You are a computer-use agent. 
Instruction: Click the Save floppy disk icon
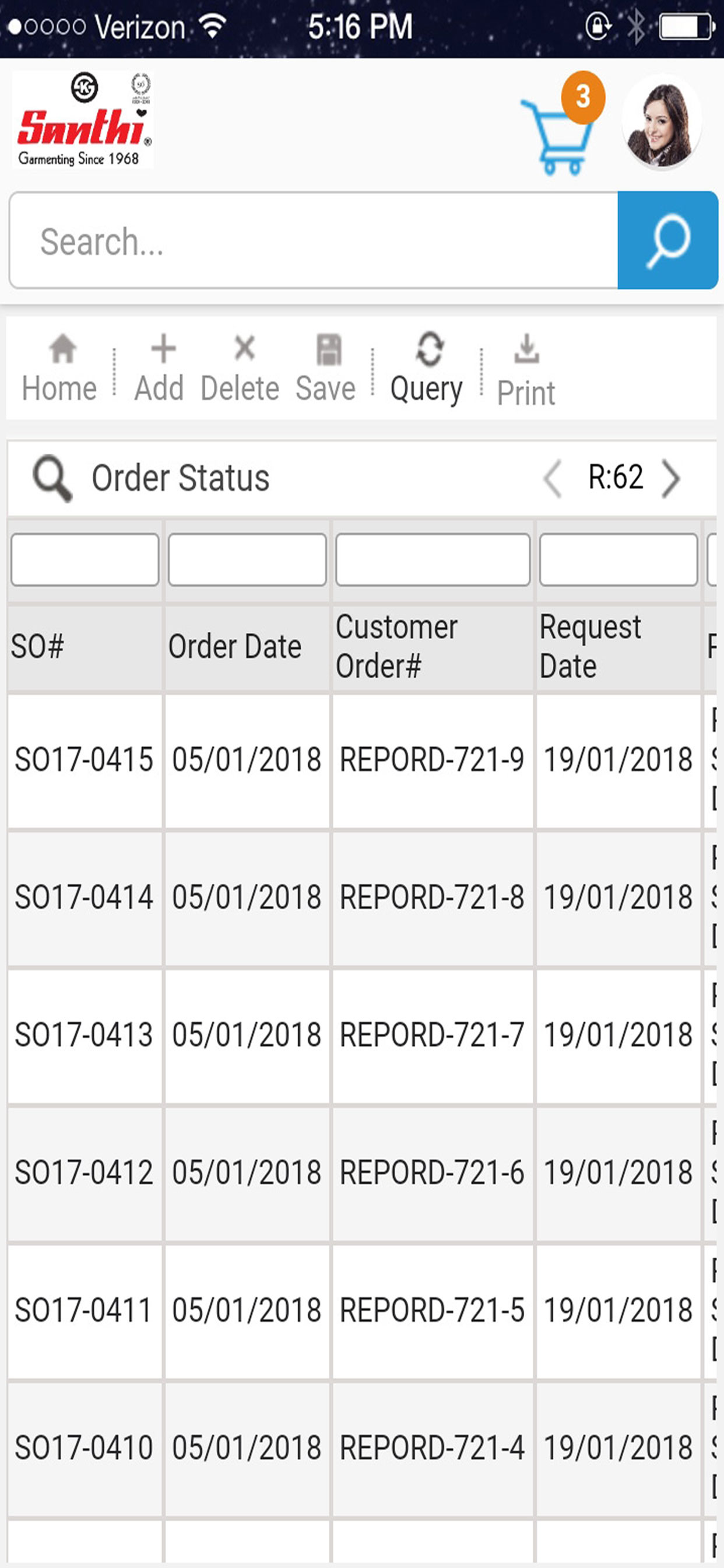[x=329, y=349]
